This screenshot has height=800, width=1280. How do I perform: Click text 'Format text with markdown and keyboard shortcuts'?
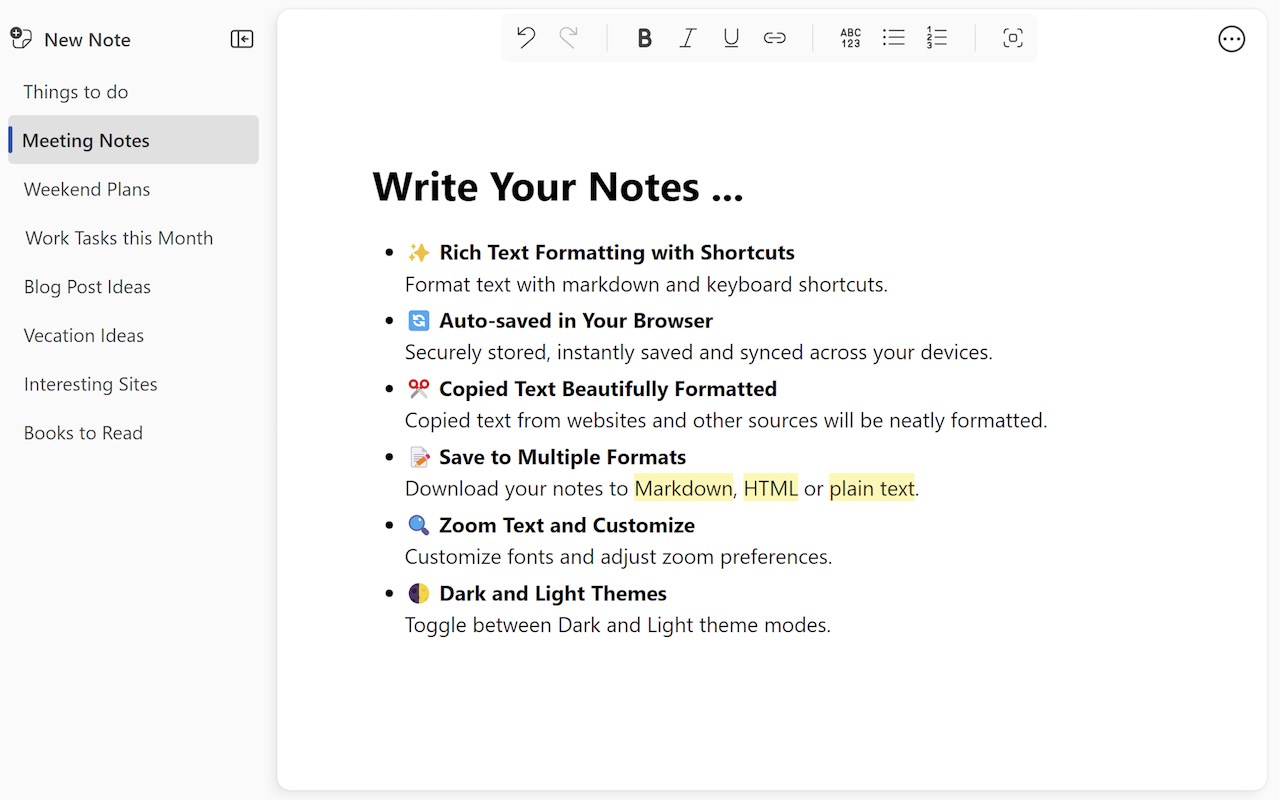point(646,284)
